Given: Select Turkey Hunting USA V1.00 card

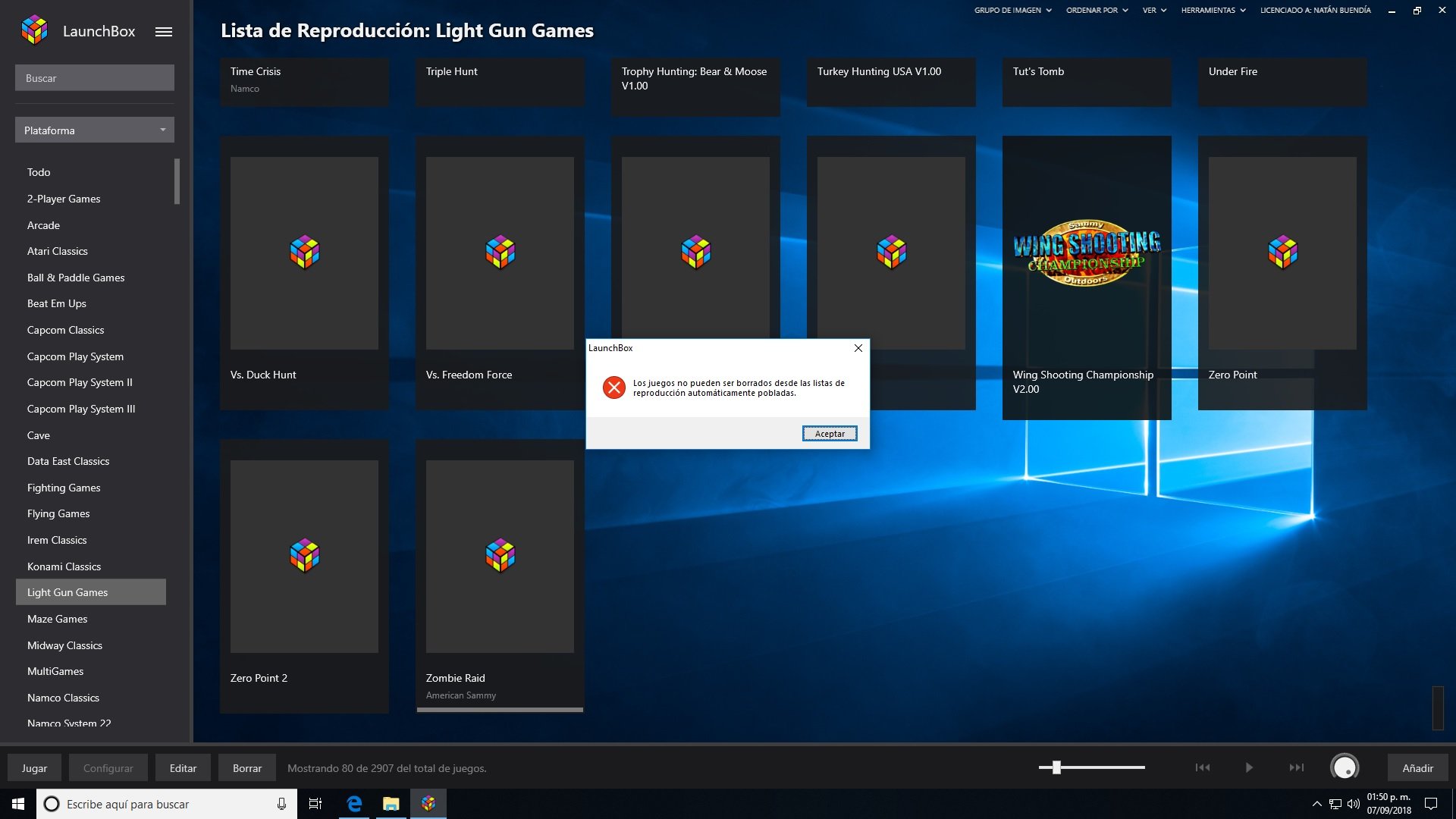Looking at the screenshot, I should [x=891, y=82].
